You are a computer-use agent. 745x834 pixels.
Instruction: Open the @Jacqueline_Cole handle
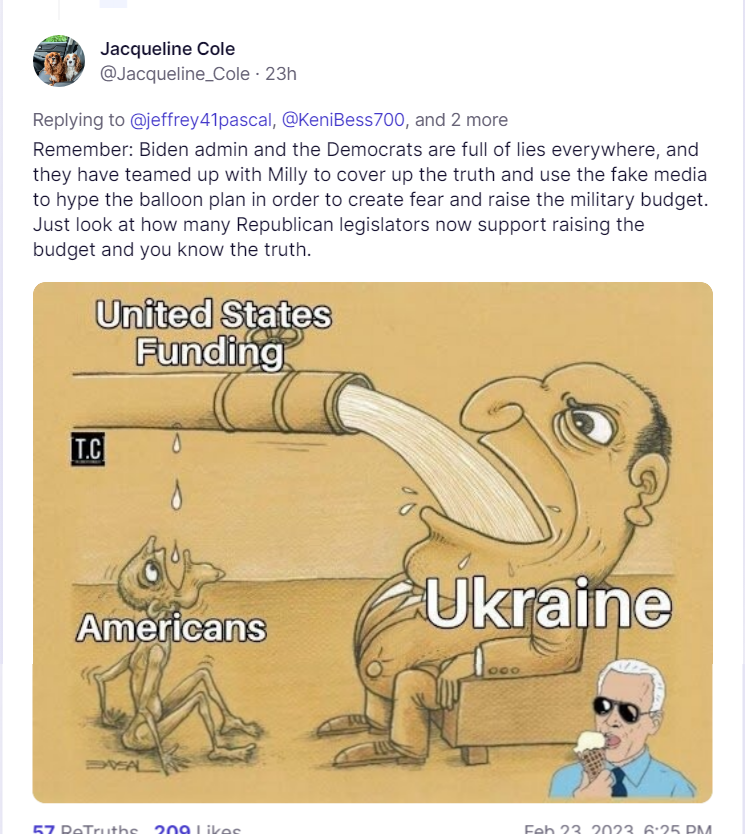click(x=175, y=73)
